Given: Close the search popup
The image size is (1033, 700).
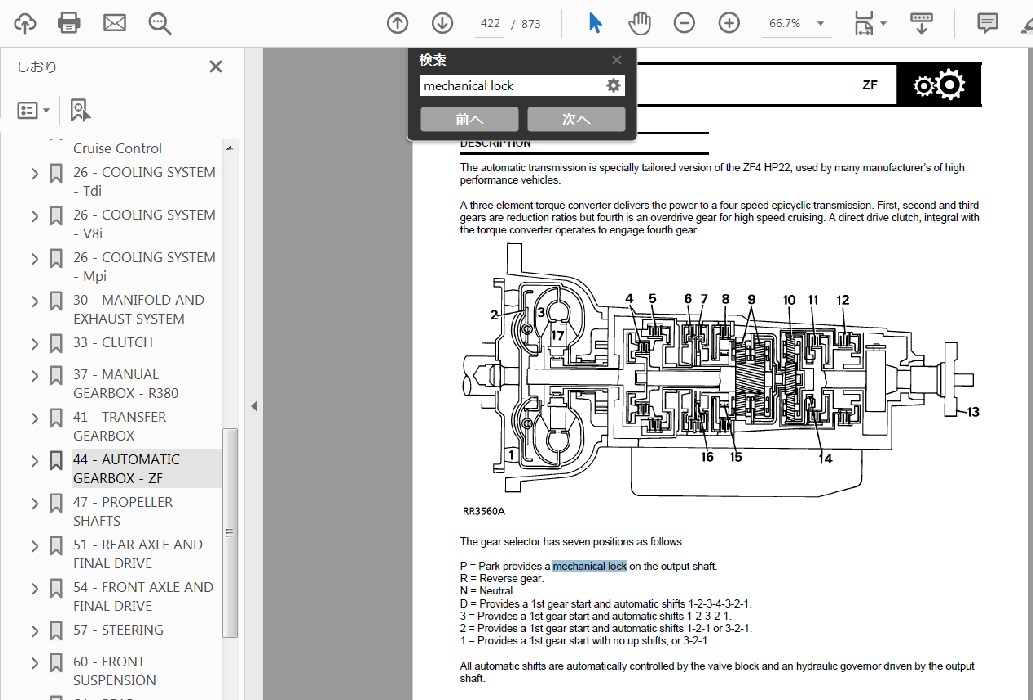Looking at the screenshot, I should [x=617, y=60].
